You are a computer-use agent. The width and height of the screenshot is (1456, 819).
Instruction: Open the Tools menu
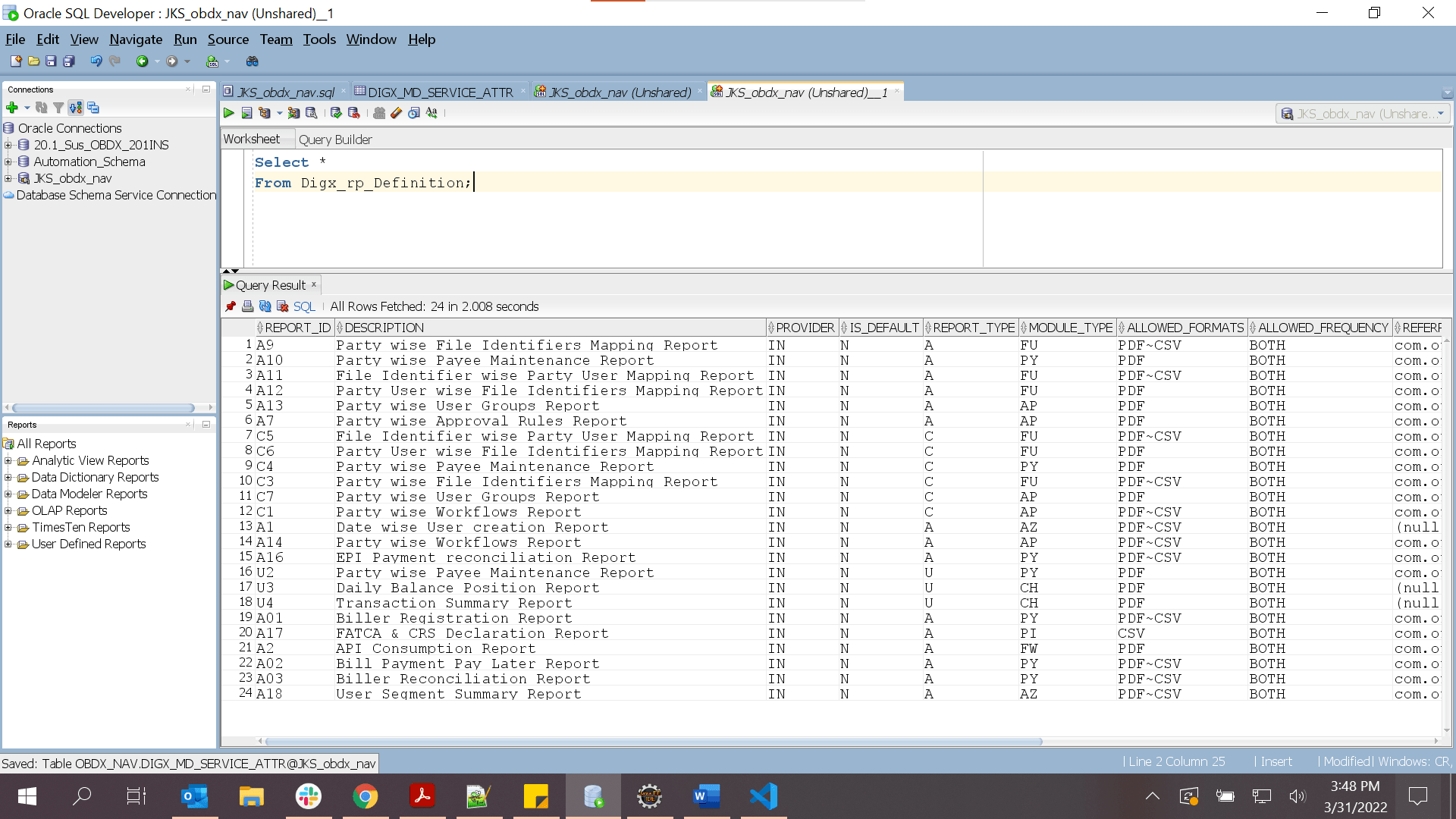(318, 39)
